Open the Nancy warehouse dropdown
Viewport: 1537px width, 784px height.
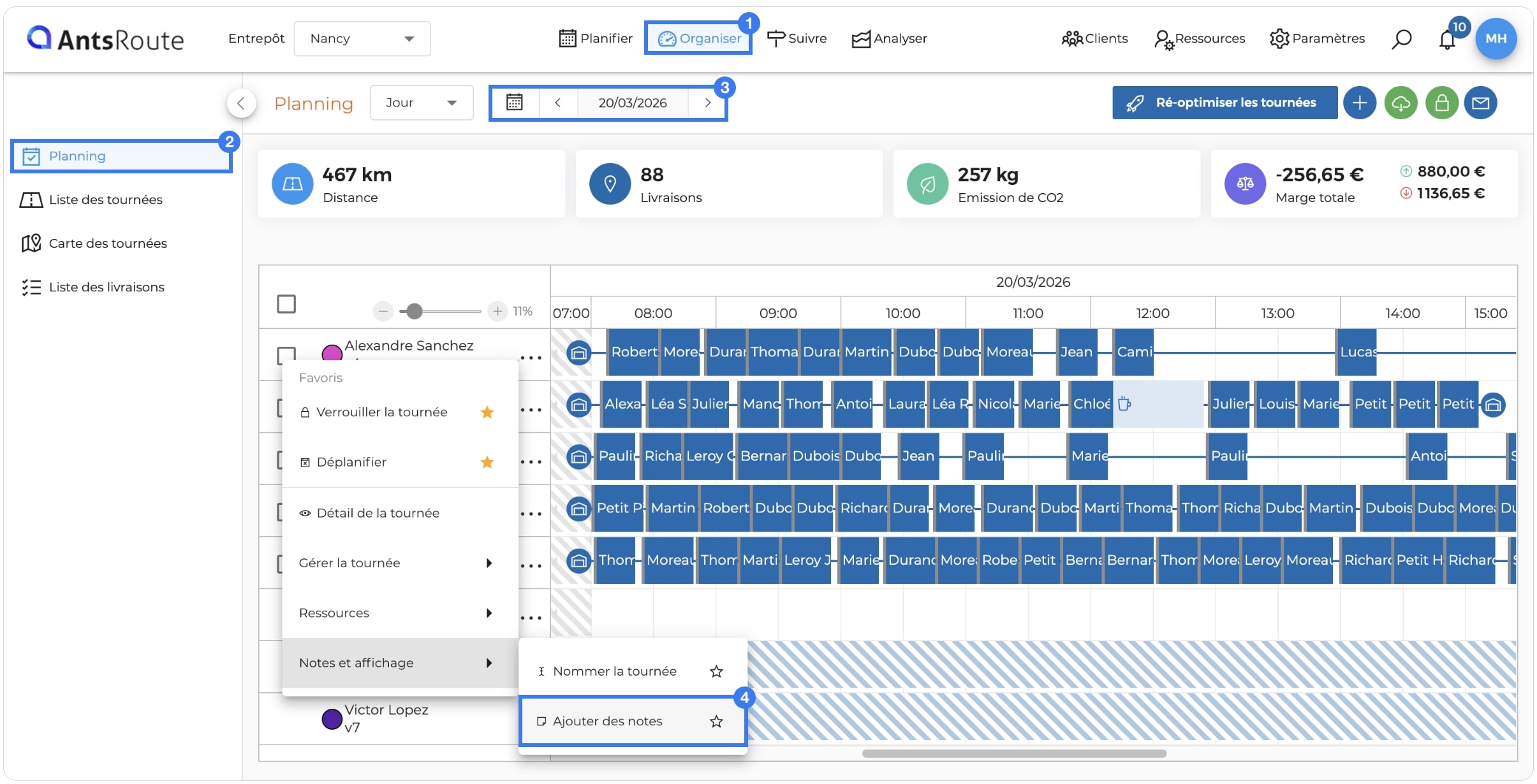[362, 39]
